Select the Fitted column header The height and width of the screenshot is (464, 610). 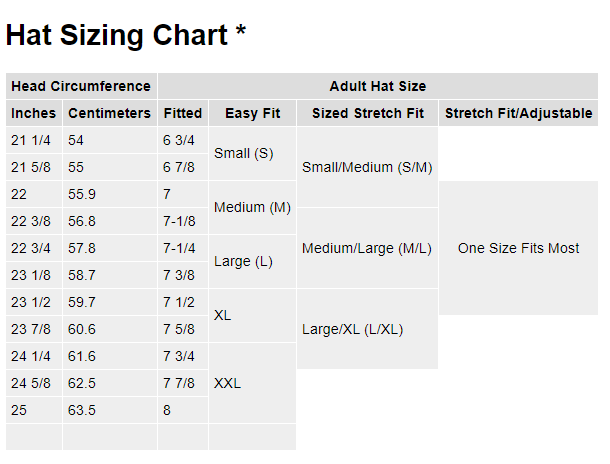tap(182, 113)
